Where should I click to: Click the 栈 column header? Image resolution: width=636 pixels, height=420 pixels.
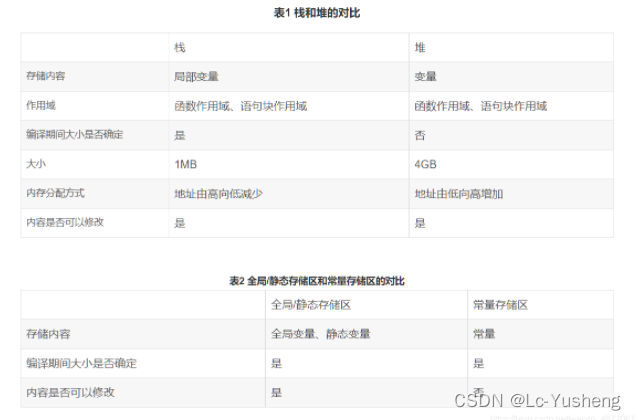coord(180,47)
